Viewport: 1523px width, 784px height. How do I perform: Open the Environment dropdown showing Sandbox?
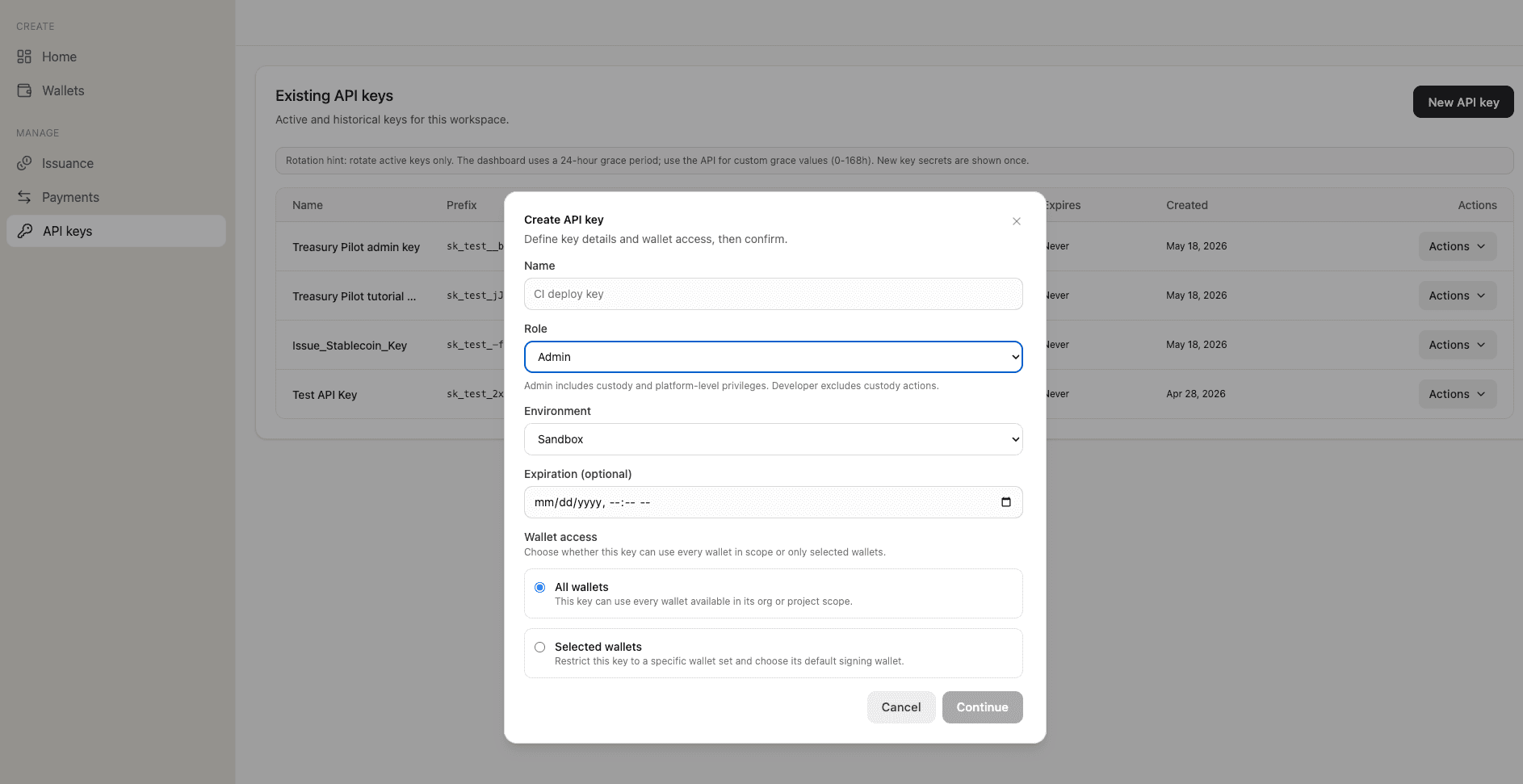774,439
